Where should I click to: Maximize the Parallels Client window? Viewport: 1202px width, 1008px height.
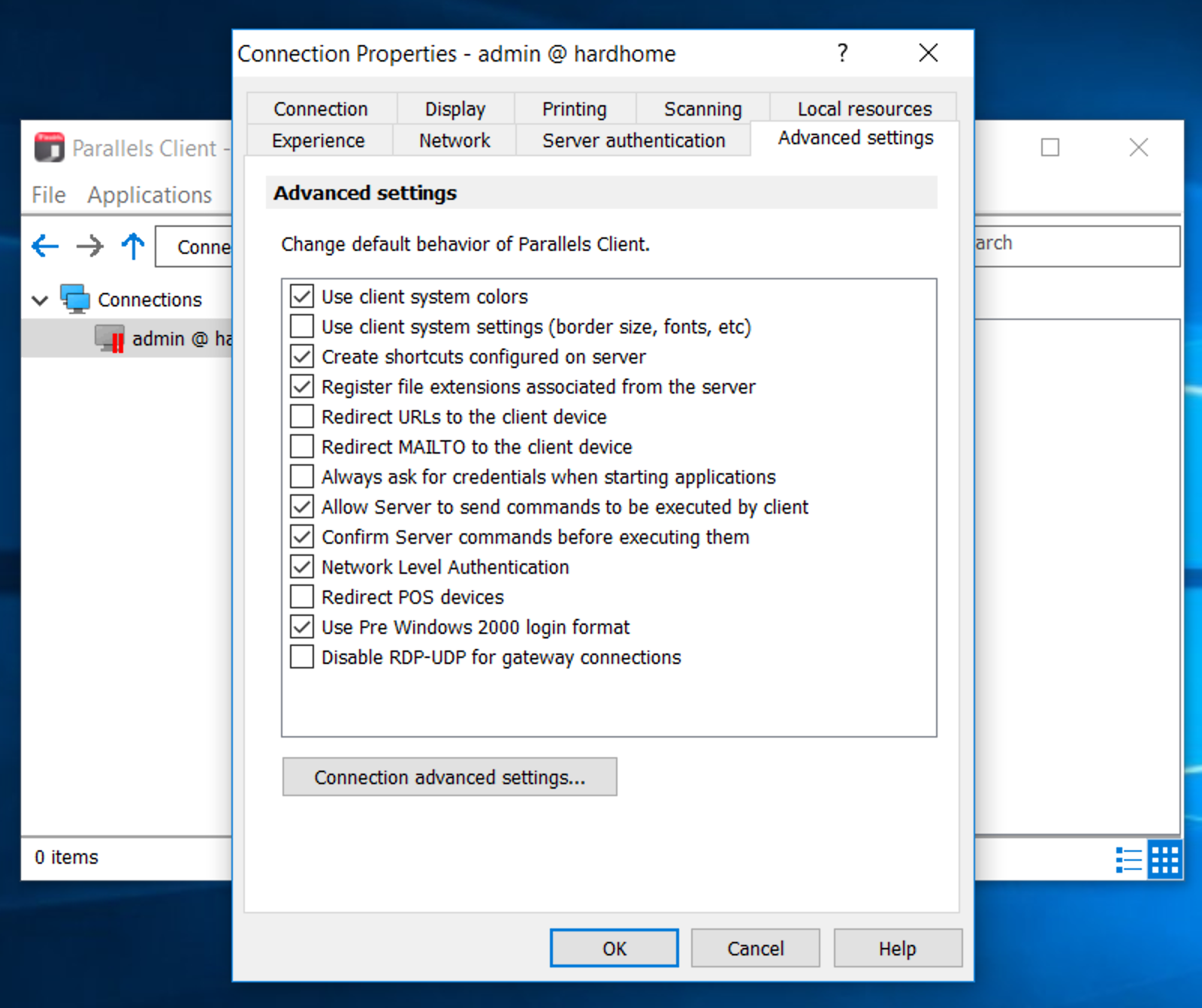[x=1050, y=147]
